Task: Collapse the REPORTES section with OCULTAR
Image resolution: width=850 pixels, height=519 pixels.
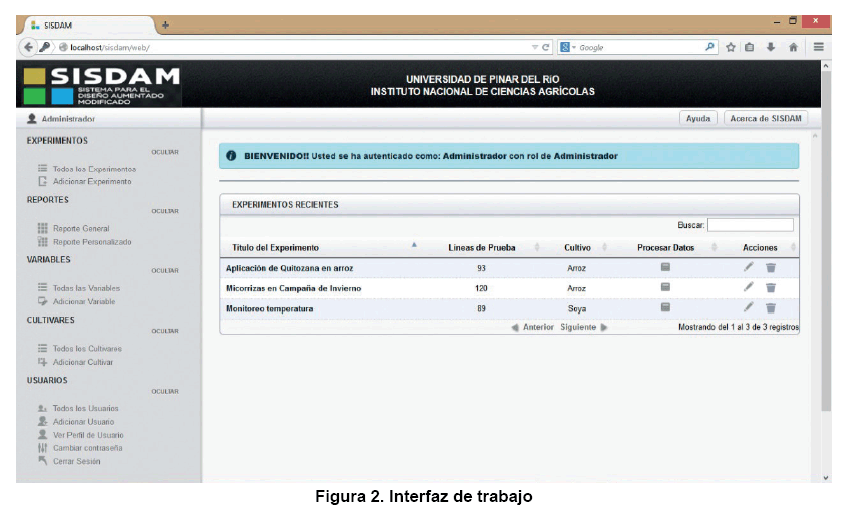Action: [x=165, y=211]
